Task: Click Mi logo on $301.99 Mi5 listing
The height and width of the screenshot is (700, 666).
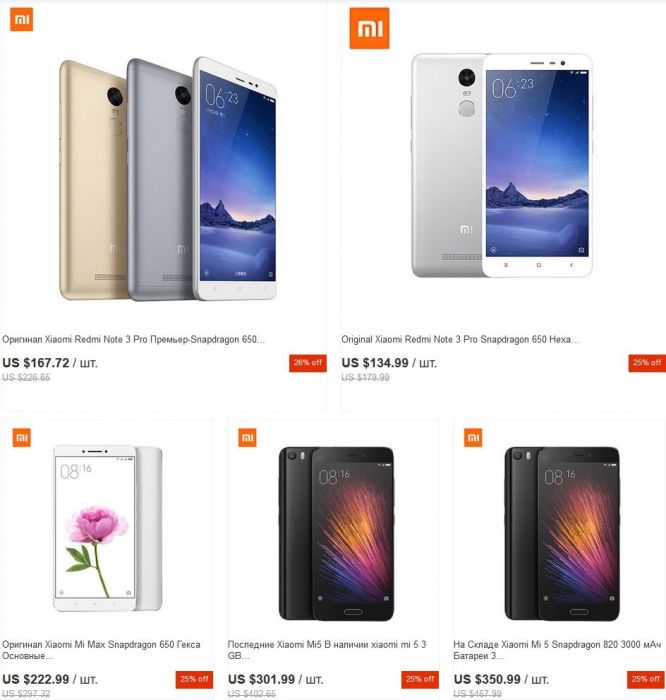Action: [x=247, y=438]
